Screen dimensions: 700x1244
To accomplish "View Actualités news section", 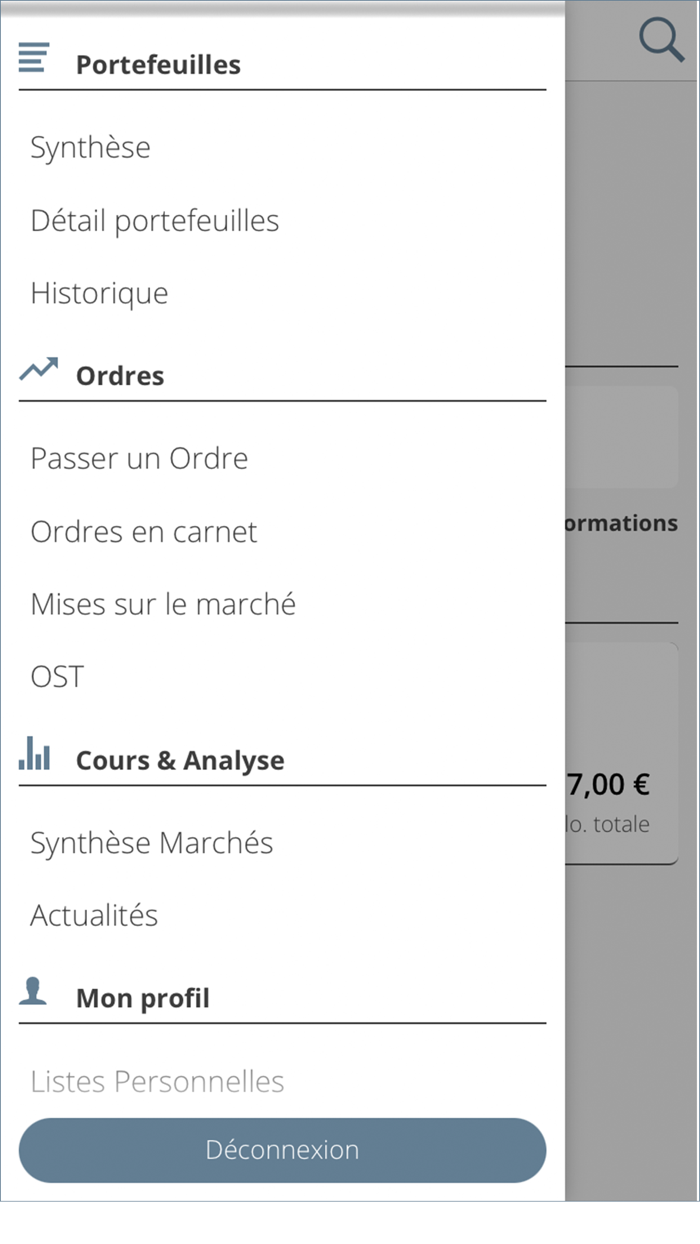I will pyautogui.click(x=94, y=915).
